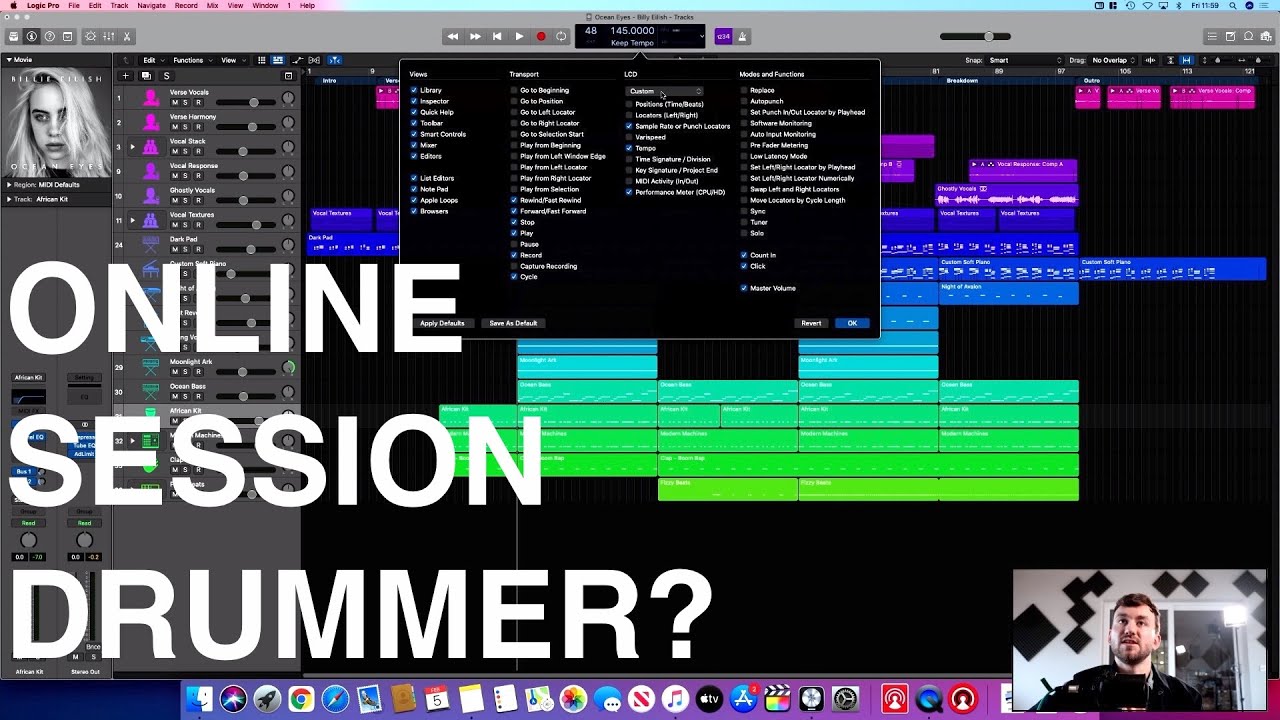Toggle the Cycle mode button
This screenshot has width=1280, height=720.
[562, 36]
